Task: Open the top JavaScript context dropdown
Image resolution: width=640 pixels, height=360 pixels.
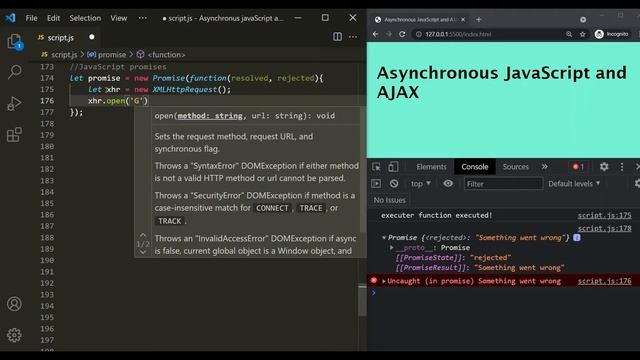Action: 420,184
